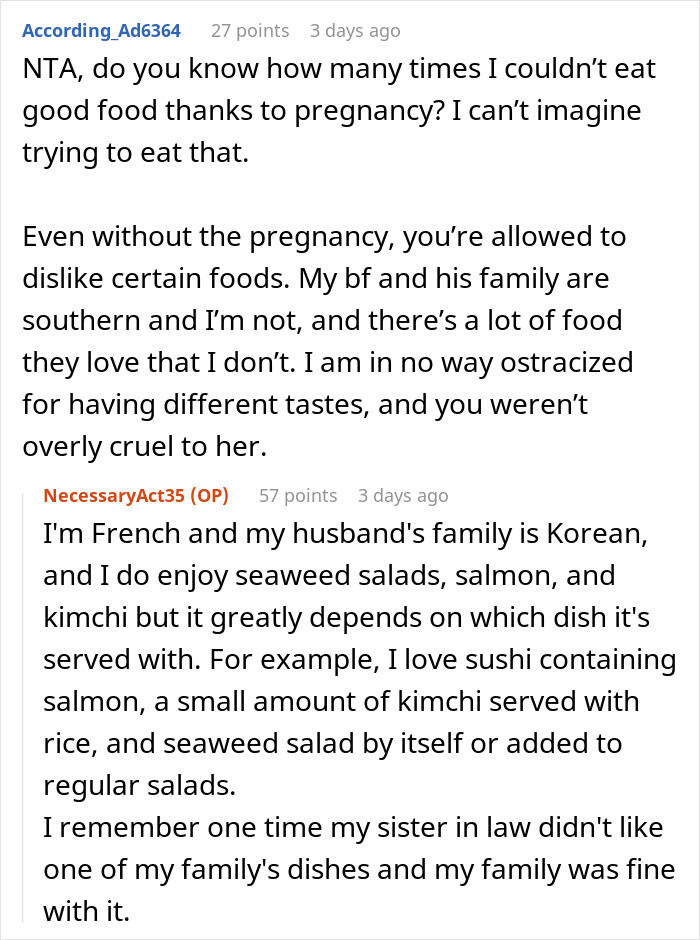Click the '(OP)' tag beside NecessaryAct35
This screenshot has width=700, height=940.
pos(208,495)
